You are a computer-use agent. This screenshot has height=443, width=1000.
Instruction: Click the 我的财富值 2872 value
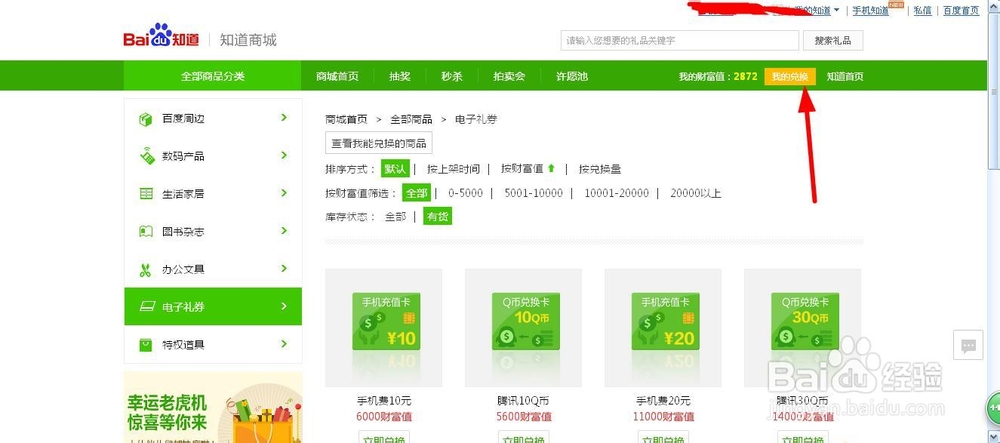click(x=746, y=76)
